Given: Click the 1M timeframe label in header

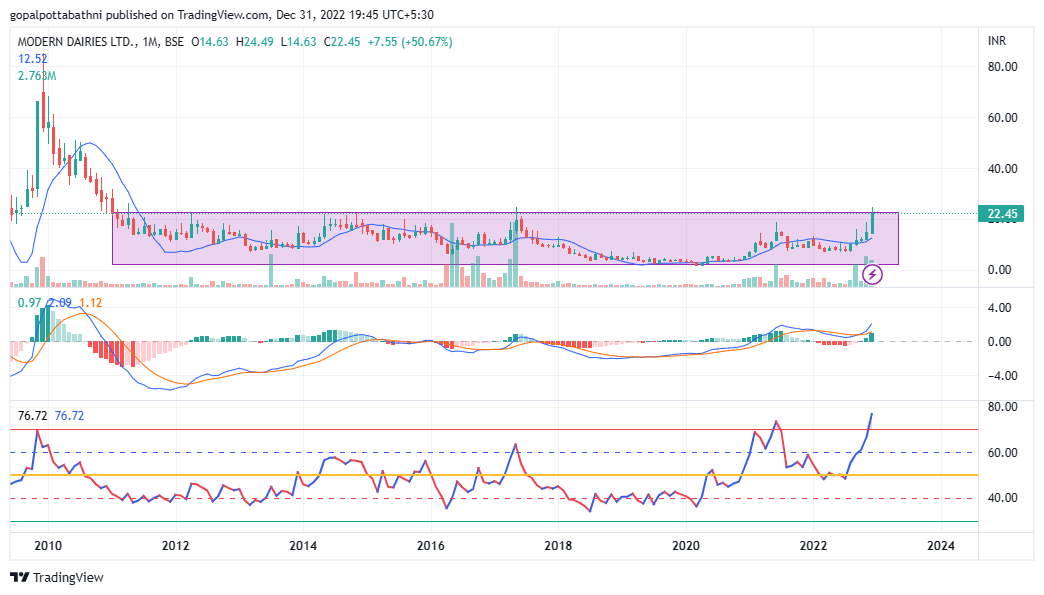Looking at the screenshot, I should 150,42.
